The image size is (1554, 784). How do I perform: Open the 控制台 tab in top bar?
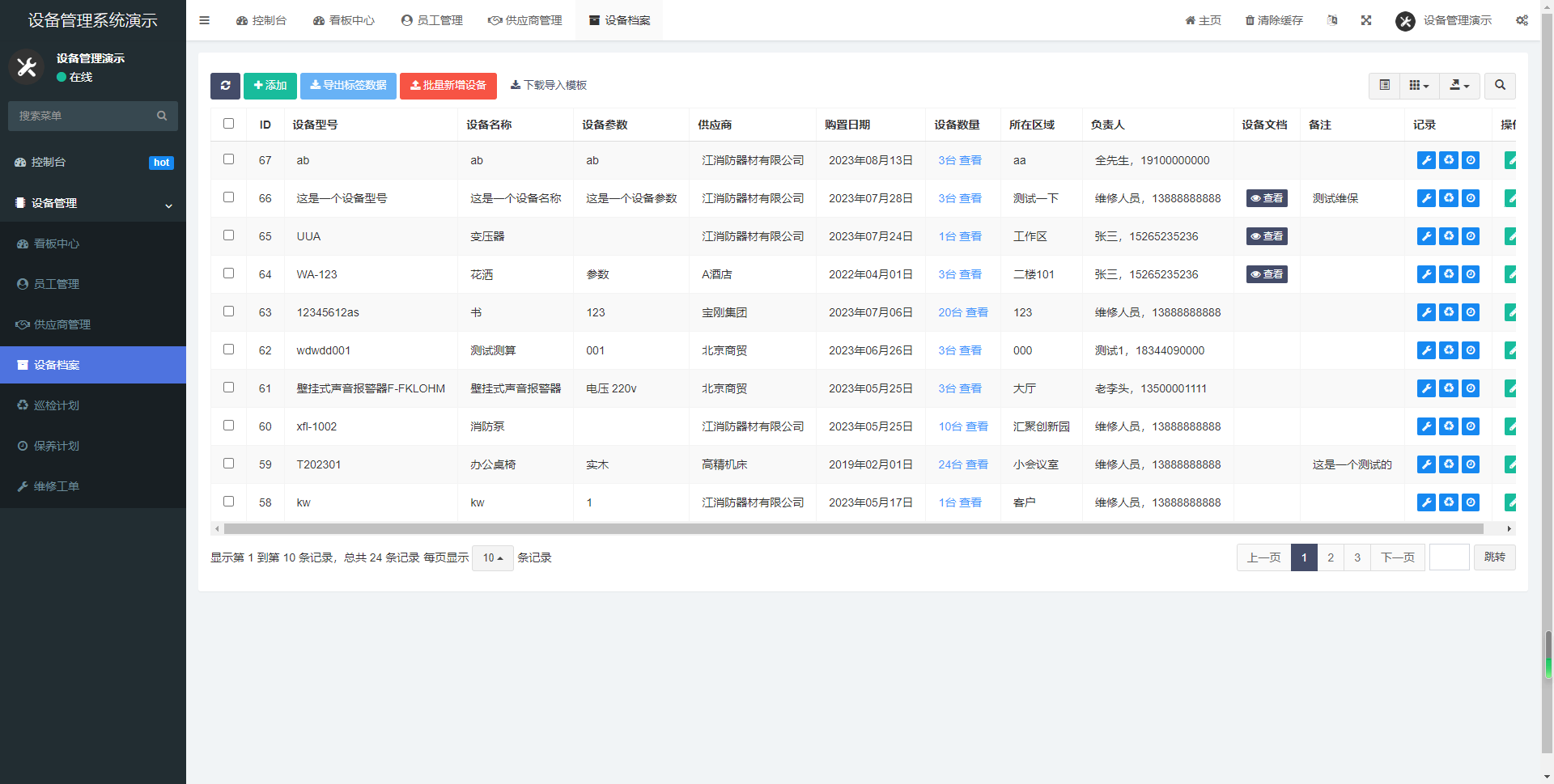(261, 20)
